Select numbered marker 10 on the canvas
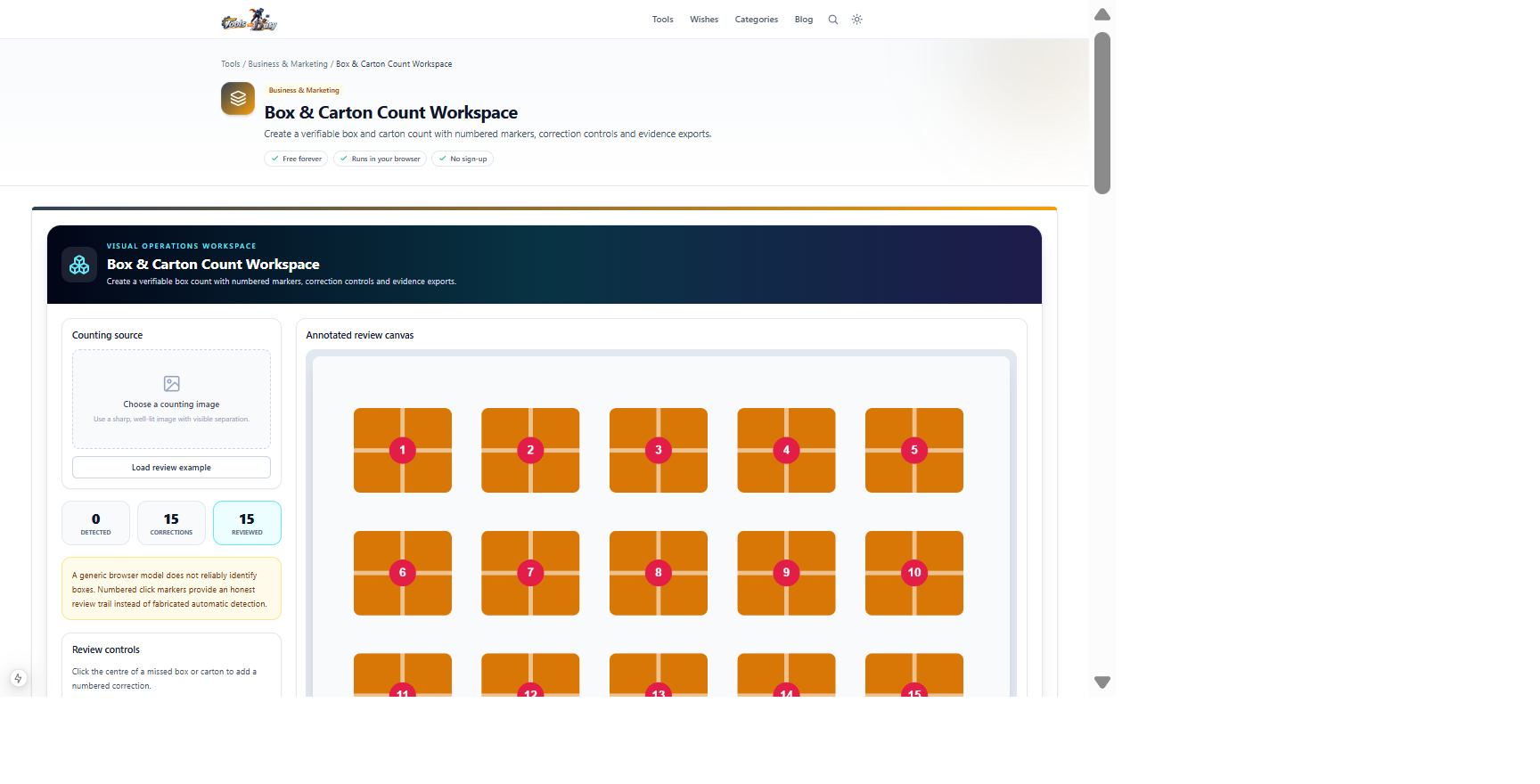The height and width of the screenshot is (784, 1540). (x=914, y=573)
